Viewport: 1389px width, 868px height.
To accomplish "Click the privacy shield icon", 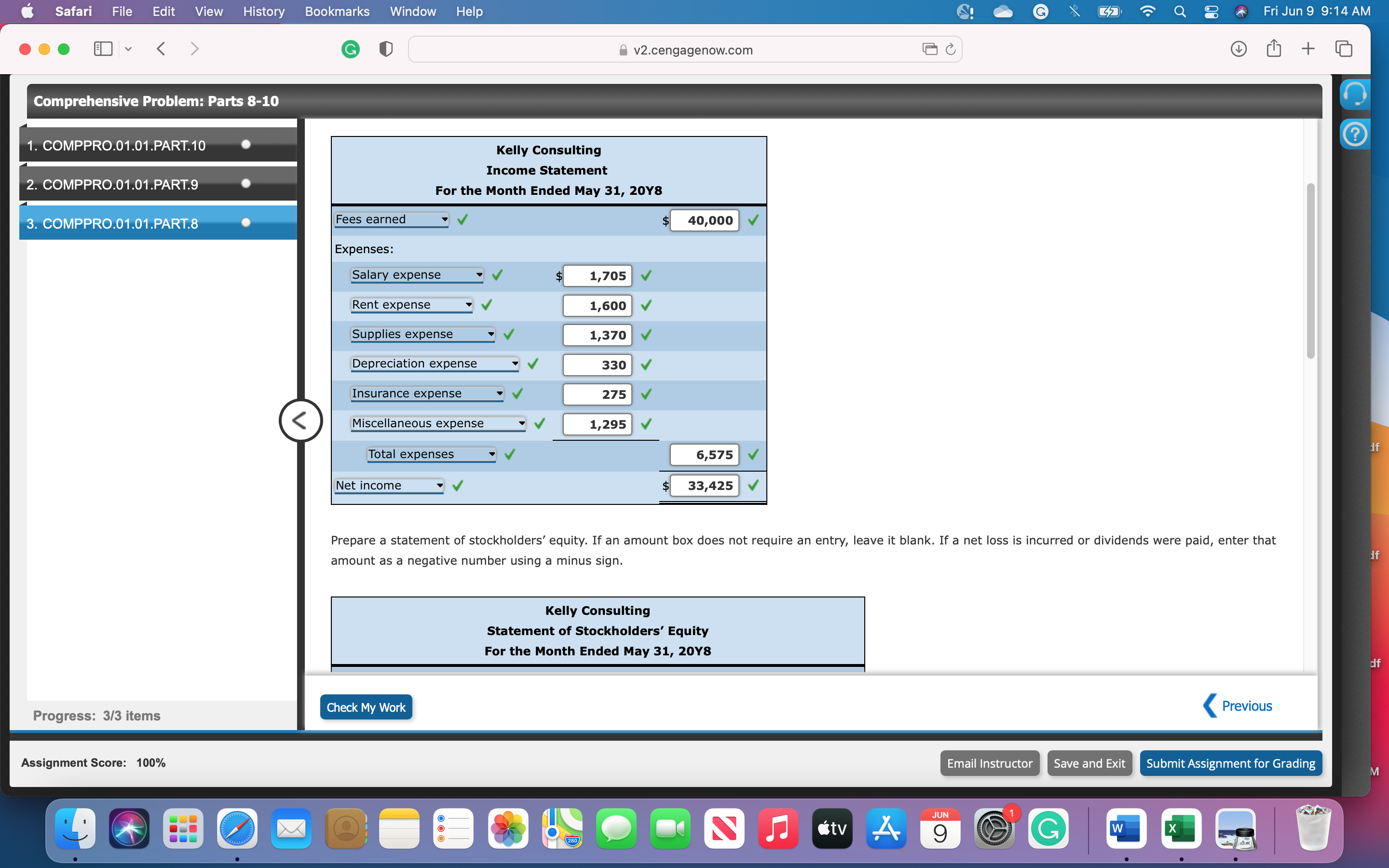I will 386,49.
